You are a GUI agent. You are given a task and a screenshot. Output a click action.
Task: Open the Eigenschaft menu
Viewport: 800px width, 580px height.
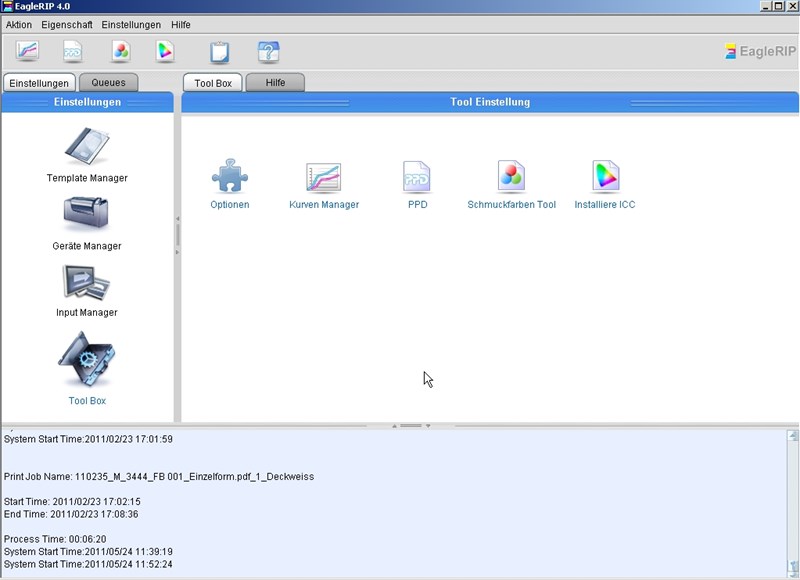coord(67,24)
